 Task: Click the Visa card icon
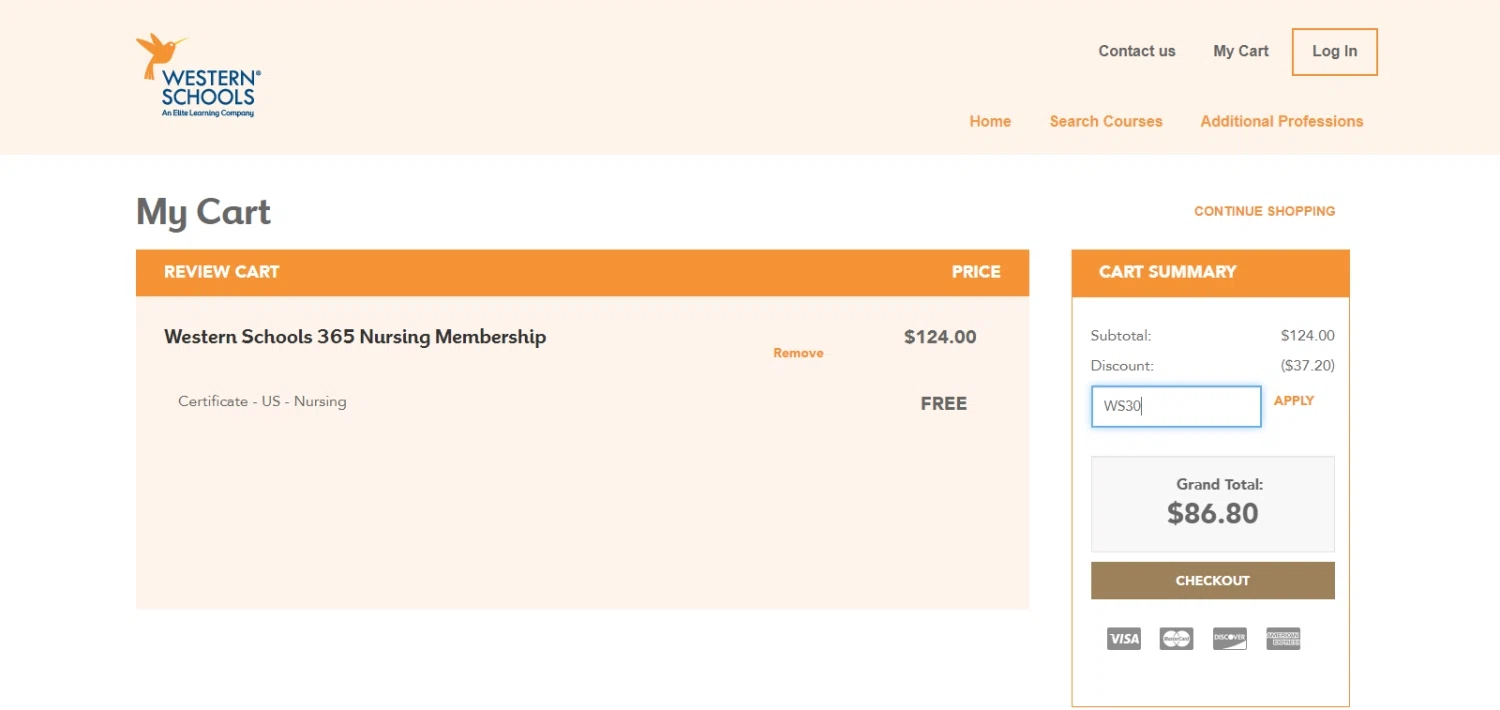tap(1124, 639)
